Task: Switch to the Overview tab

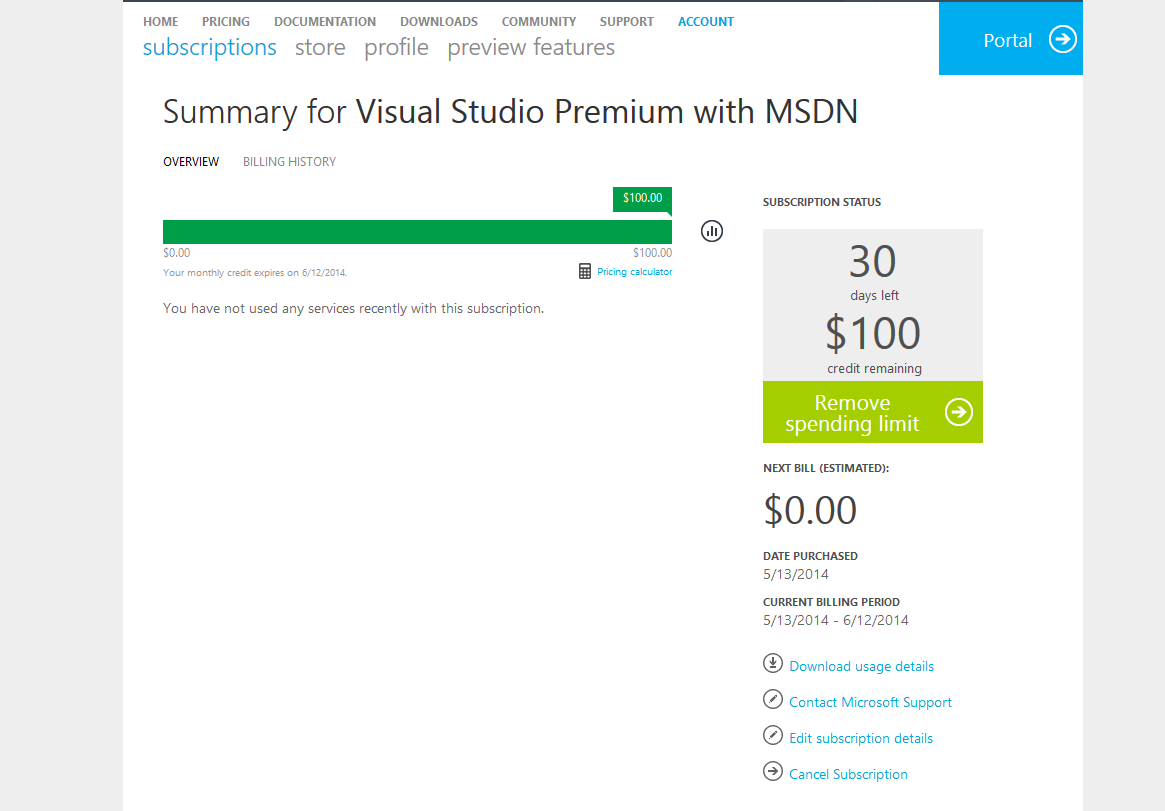Action: tap(191, 162)
